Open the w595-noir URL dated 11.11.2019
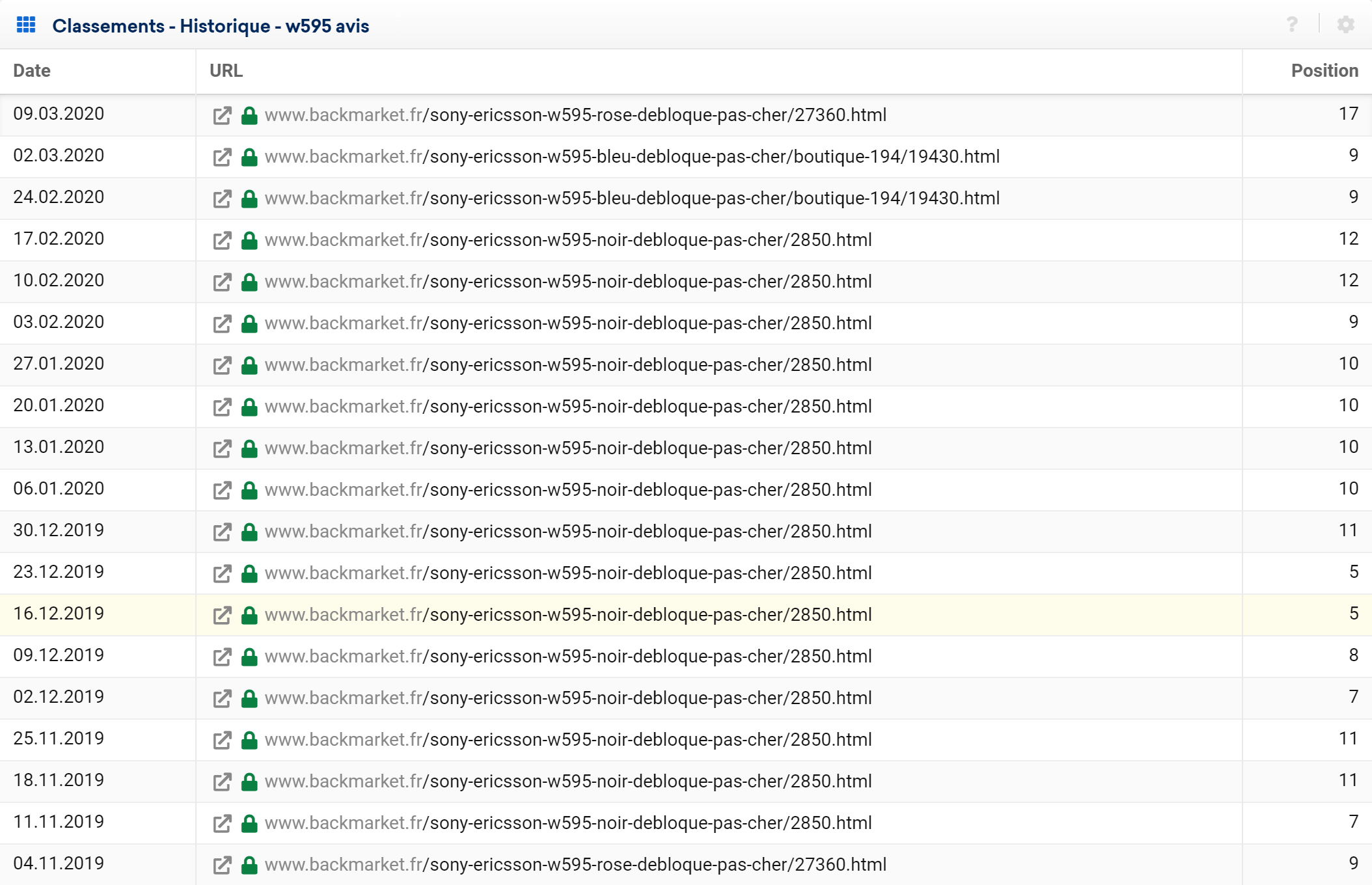1372x885 pixels. pos(568,823)
